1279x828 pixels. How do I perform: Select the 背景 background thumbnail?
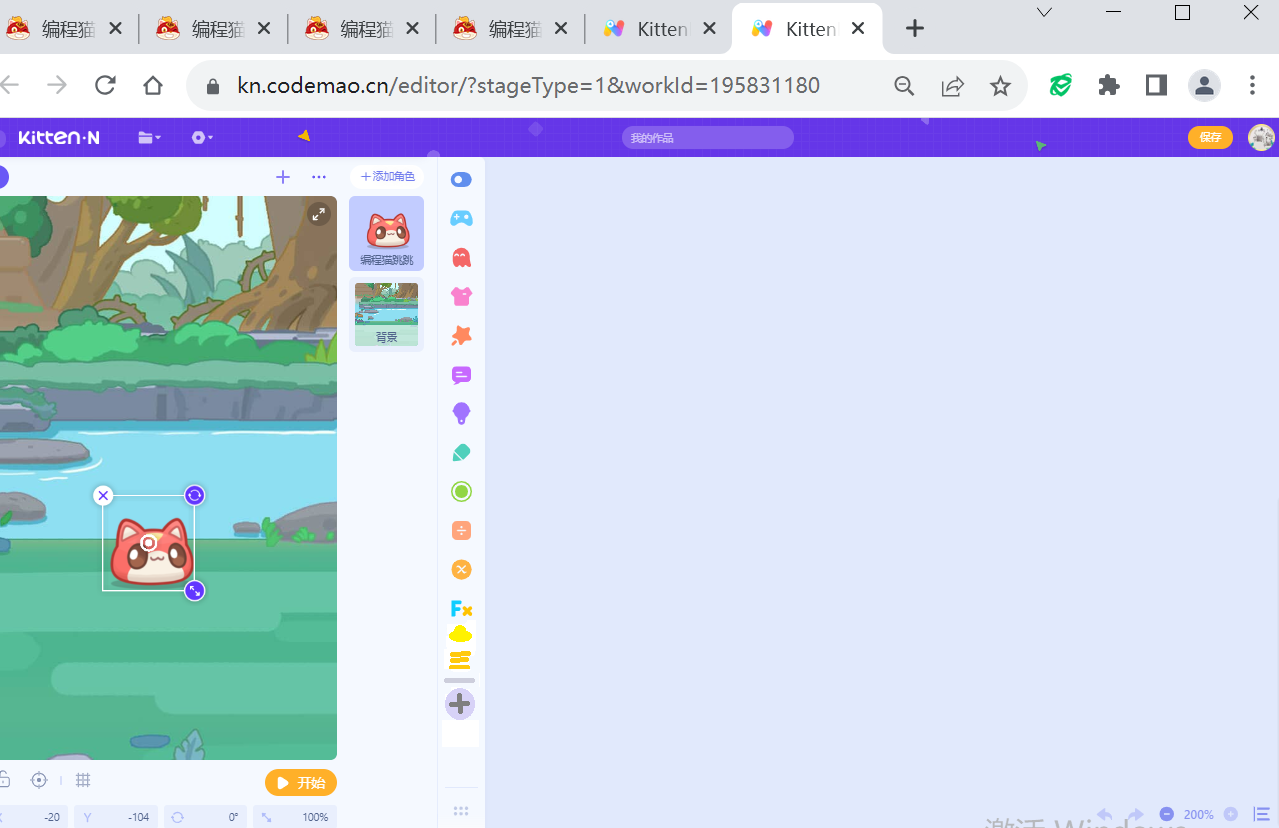387,315
